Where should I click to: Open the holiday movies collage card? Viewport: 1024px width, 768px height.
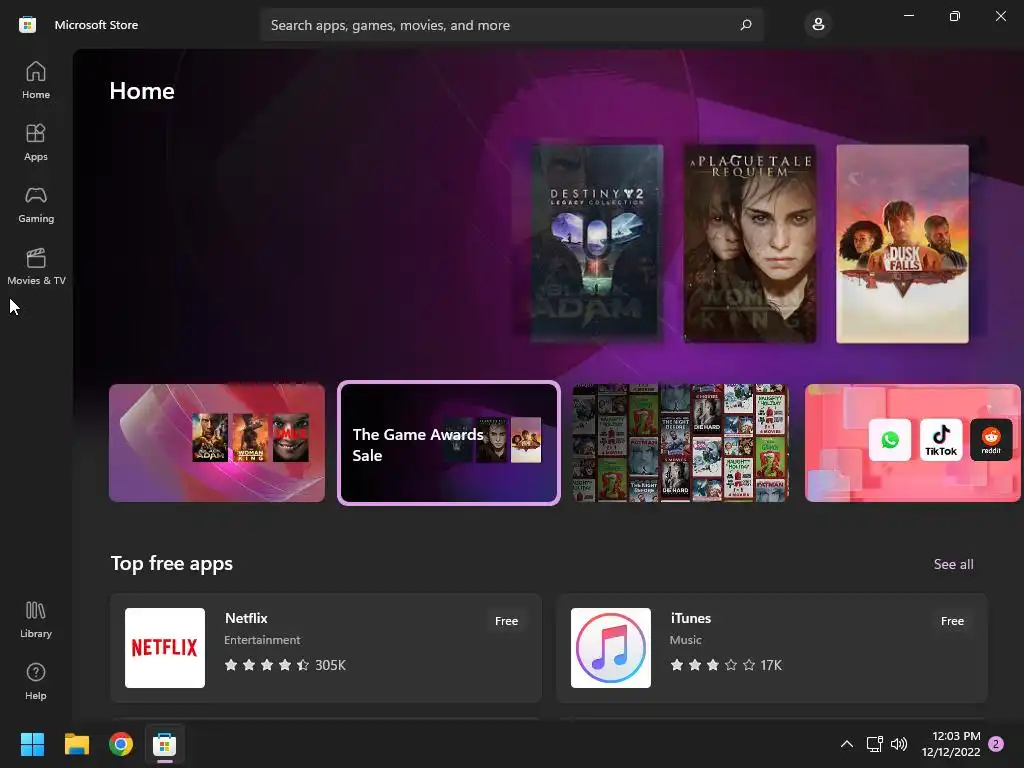[x=680, y=443]
